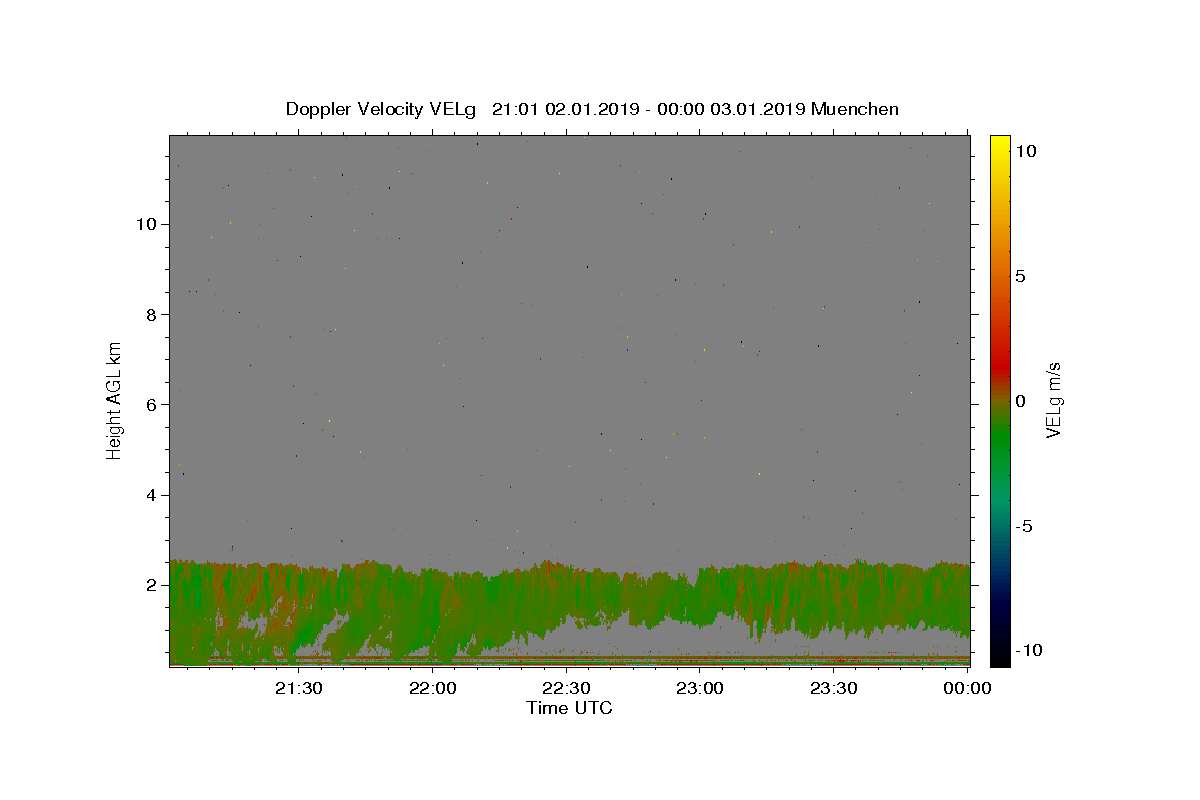Click the 00:00 time tick label

[x=968, y=688]
